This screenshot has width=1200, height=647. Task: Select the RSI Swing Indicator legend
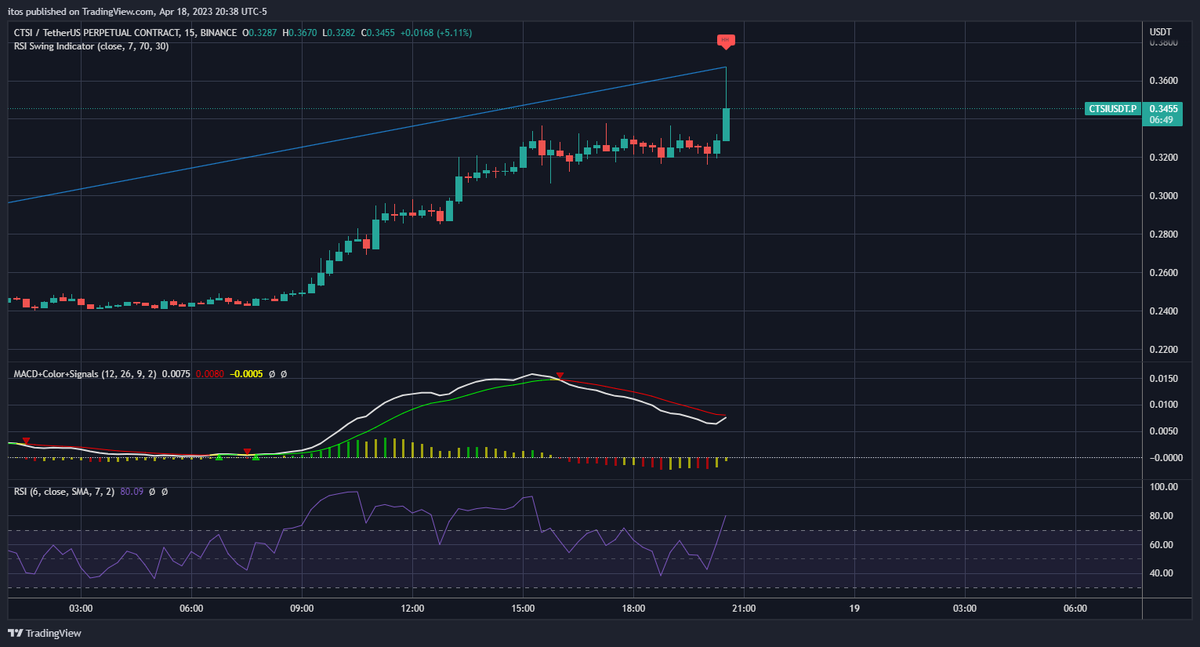tap(91, 46)
